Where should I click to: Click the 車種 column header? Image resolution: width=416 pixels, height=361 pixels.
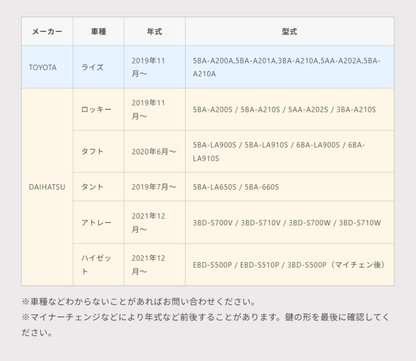tap(98, 32)
